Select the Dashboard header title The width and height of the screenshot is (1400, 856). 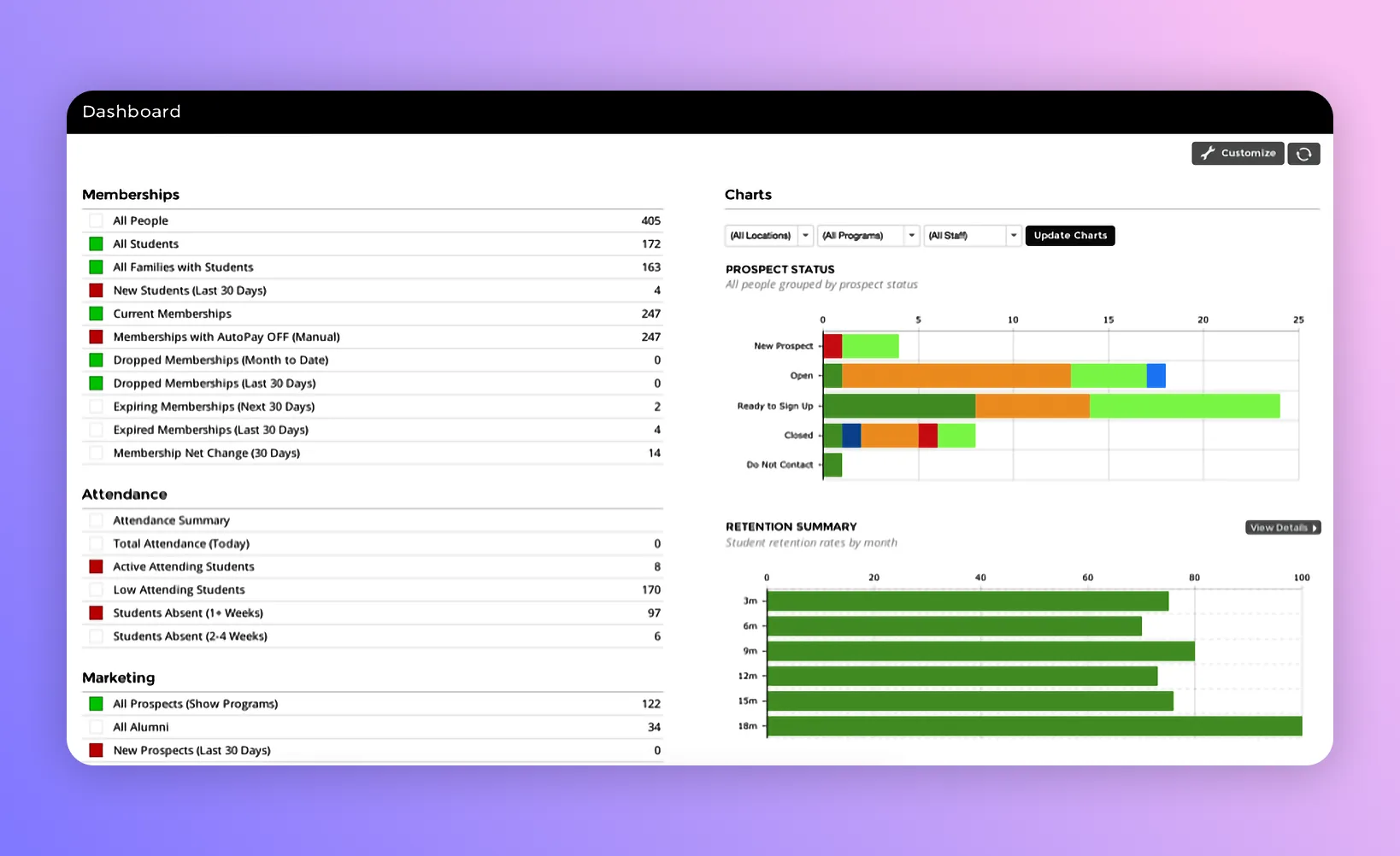(131, 111)
